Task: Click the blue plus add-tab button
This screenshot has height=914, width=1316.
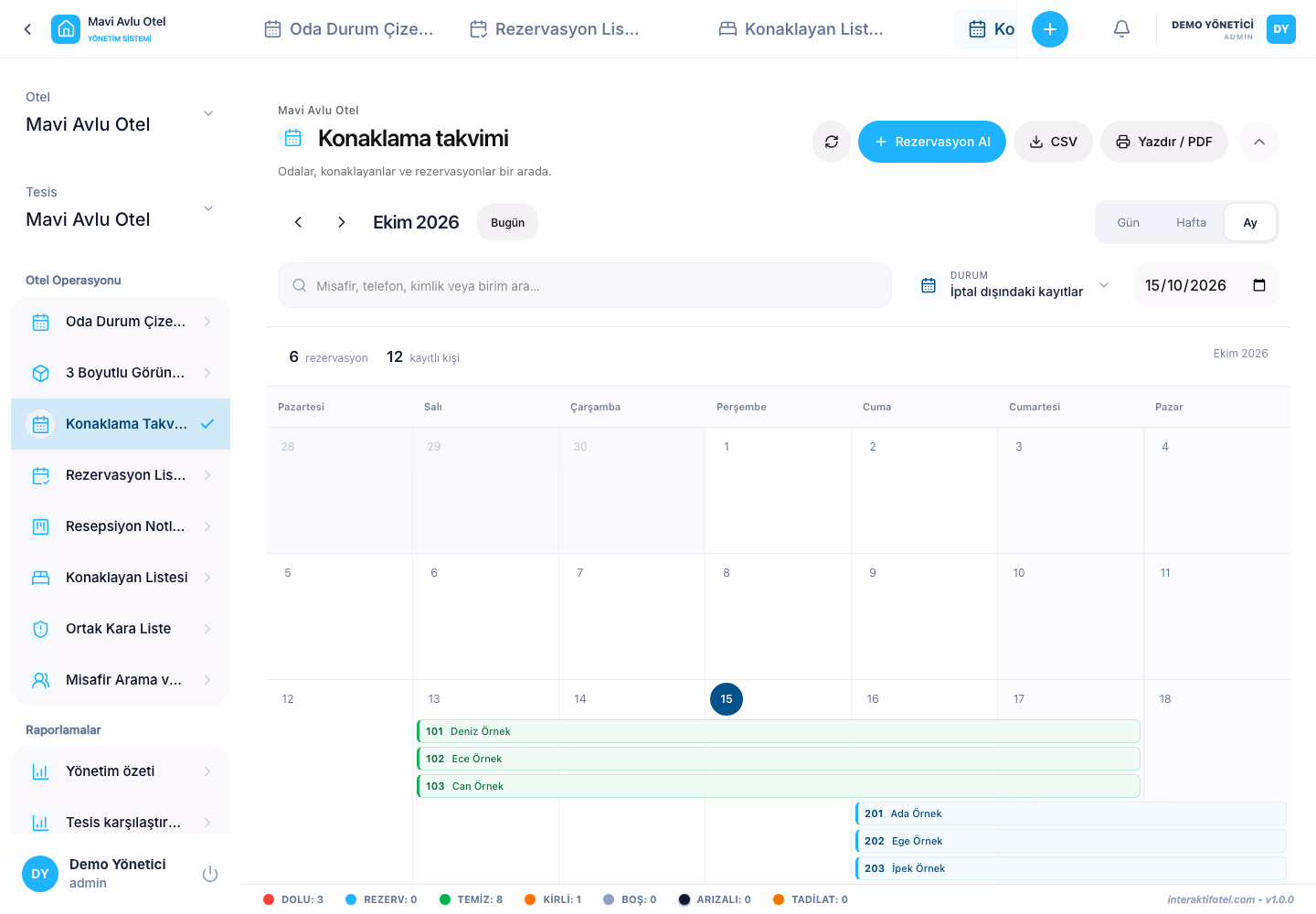Action: coord(1050,29)
